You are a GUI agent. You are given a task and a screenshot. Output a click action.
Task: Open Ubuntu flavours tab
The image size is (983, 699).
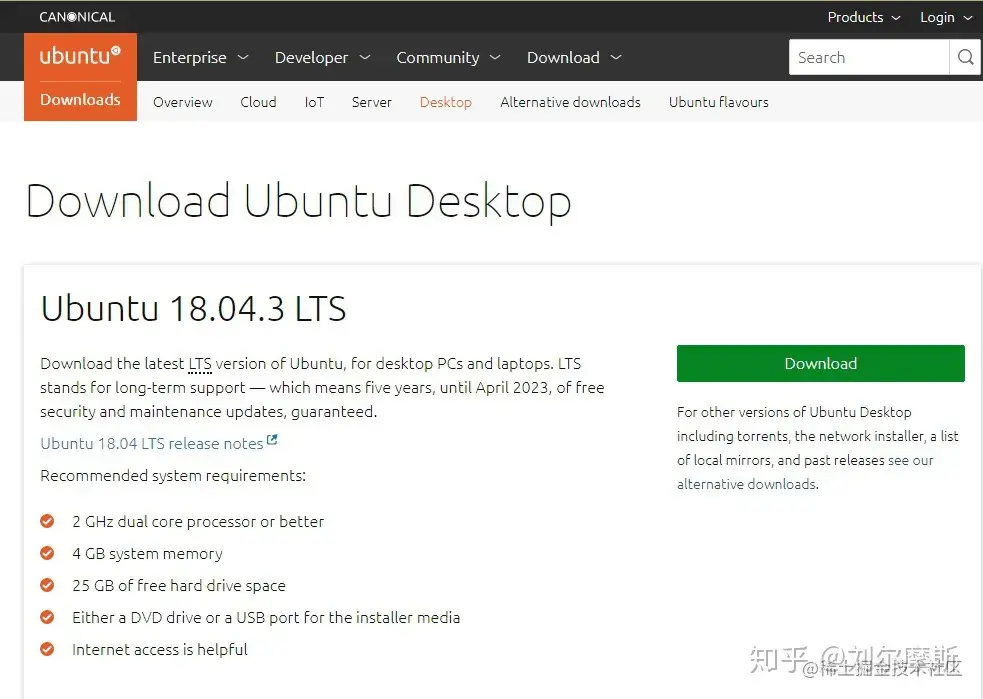tap(718, 102)
